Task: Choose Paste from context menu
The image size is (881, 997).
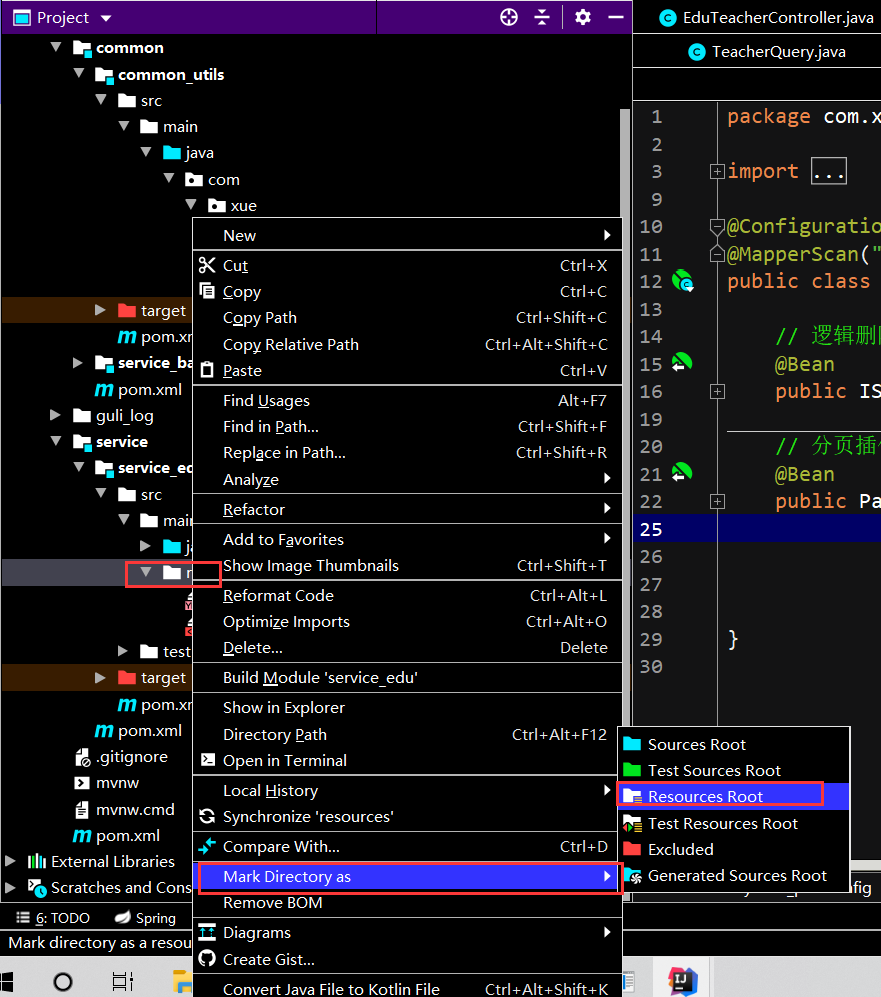Action: [407, 371]
